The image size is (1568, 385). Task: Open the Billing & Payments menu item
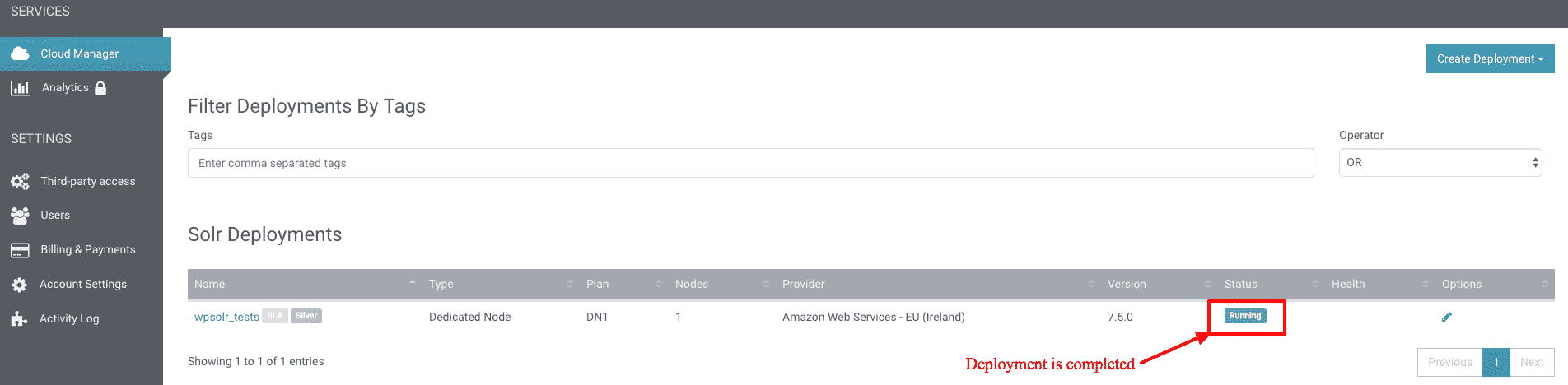pyautogui.click(x=88, y=250)
